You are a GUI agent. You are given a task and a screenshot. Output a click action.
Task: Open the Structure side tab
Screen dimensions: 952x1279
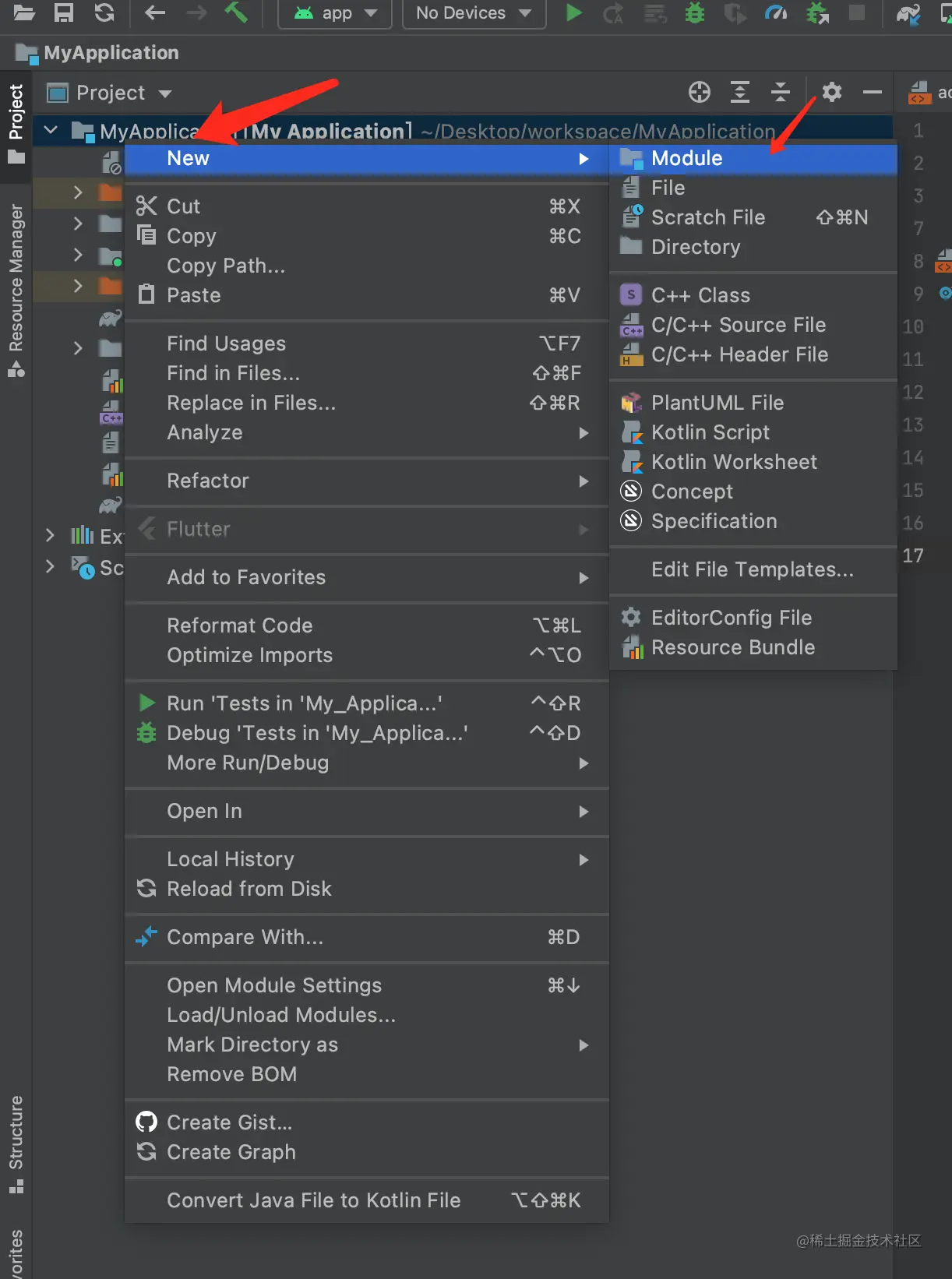16,1143
